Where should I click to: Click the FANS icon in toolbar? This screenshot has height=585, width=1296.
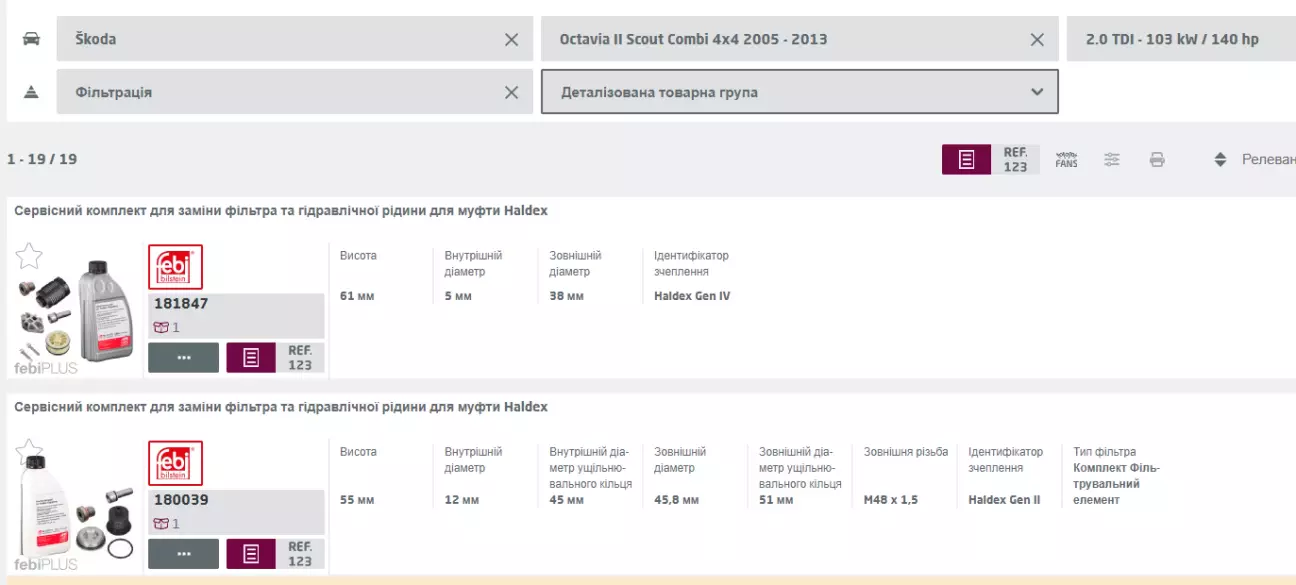pyautogui.click(x=1066, y=160)
